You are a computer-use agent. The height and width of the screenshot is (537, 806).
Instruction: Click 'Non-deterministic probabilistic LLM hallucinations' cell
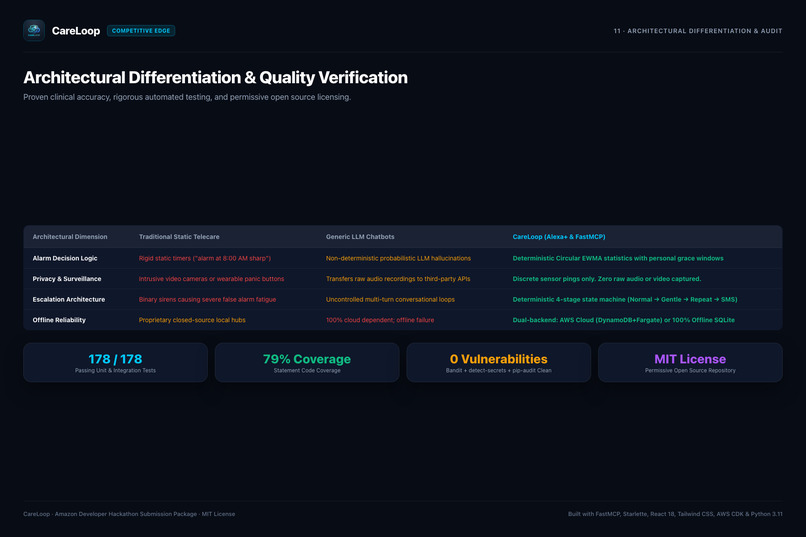[x=398, y=258]
